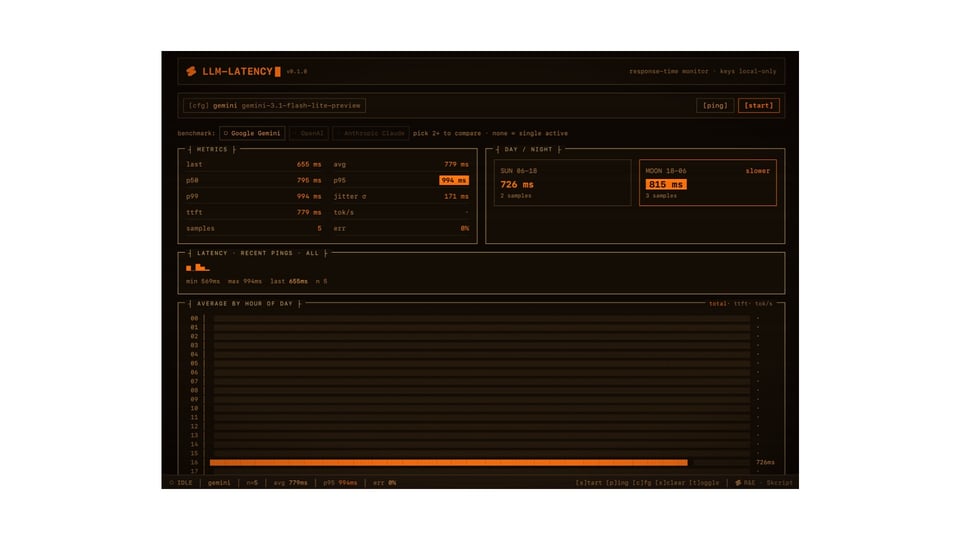
Task: Click the R&E icon in the status bar
Action: [738, 482]
